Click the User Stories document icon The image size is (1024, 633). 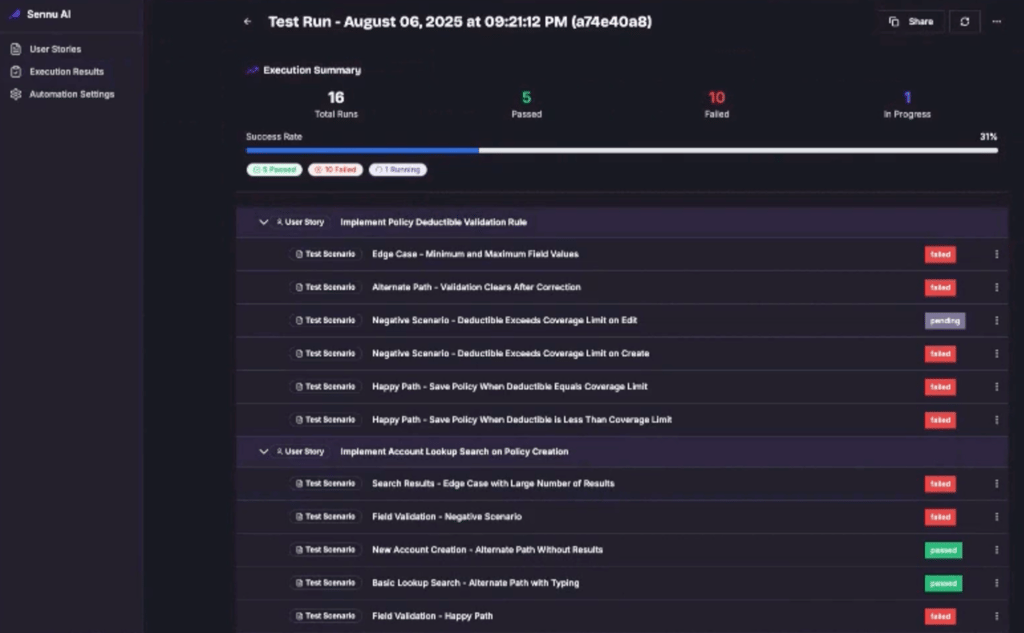(16, 49)
